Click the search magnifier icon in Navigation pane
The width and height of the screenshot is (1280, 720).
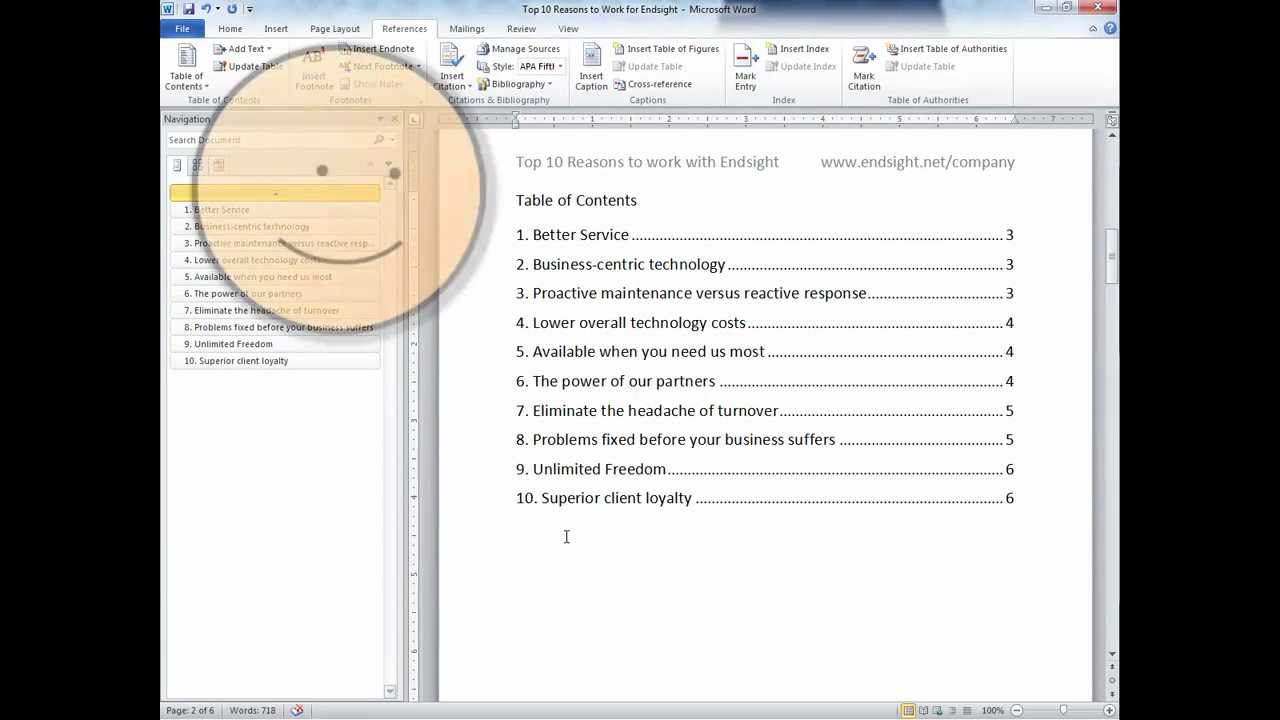point(379,140)
